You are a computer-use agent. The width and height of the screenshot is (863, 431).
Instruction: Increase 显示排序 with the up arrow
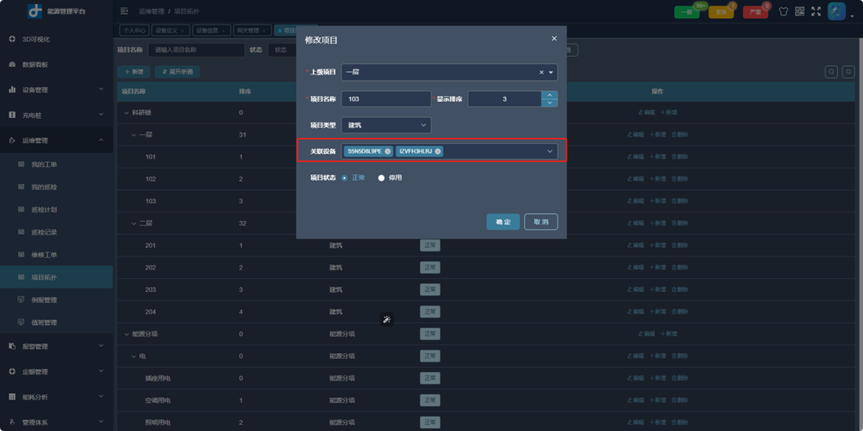pos(549,95)
